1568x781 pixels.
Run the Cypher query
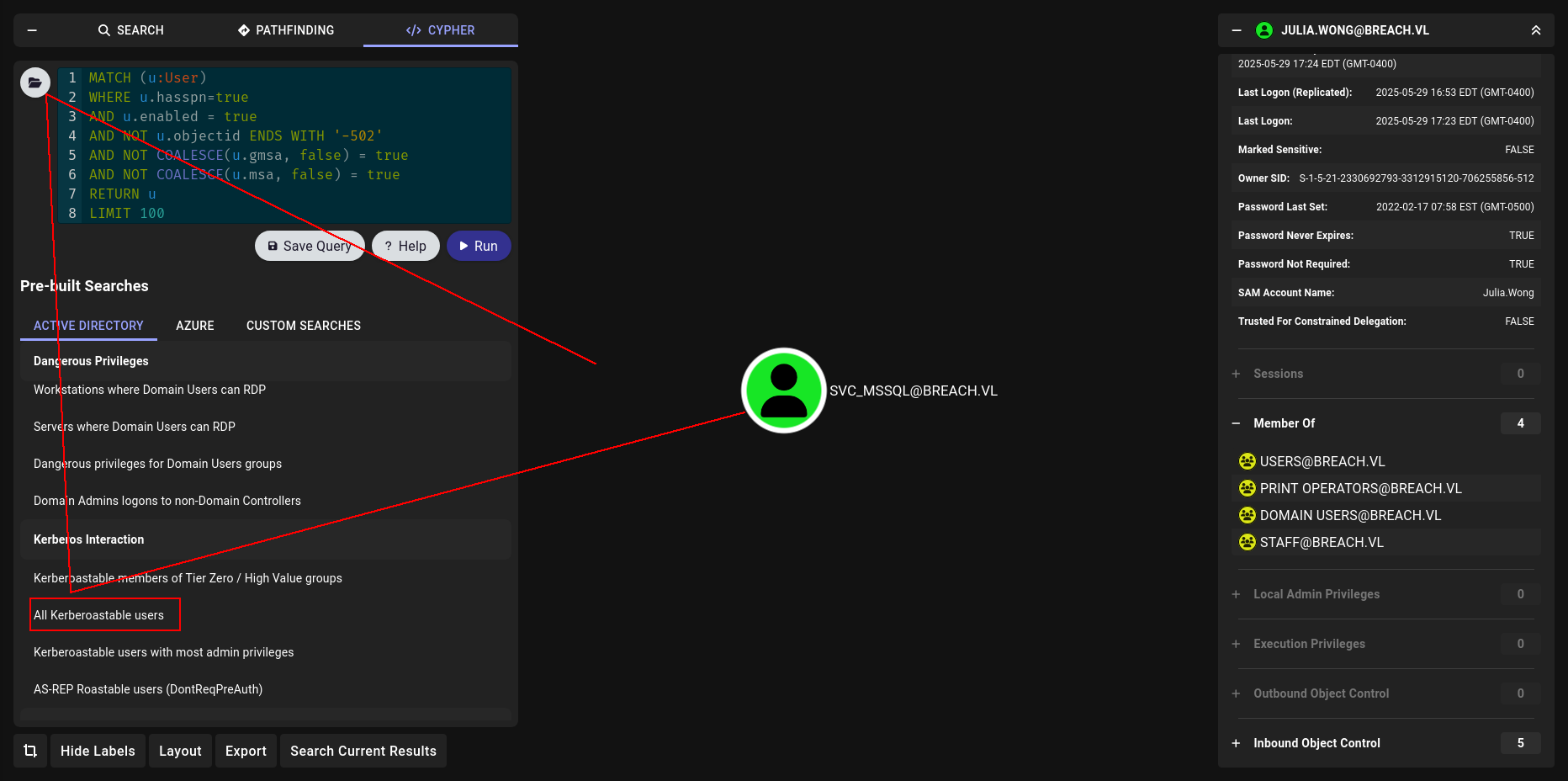[479, 246]
